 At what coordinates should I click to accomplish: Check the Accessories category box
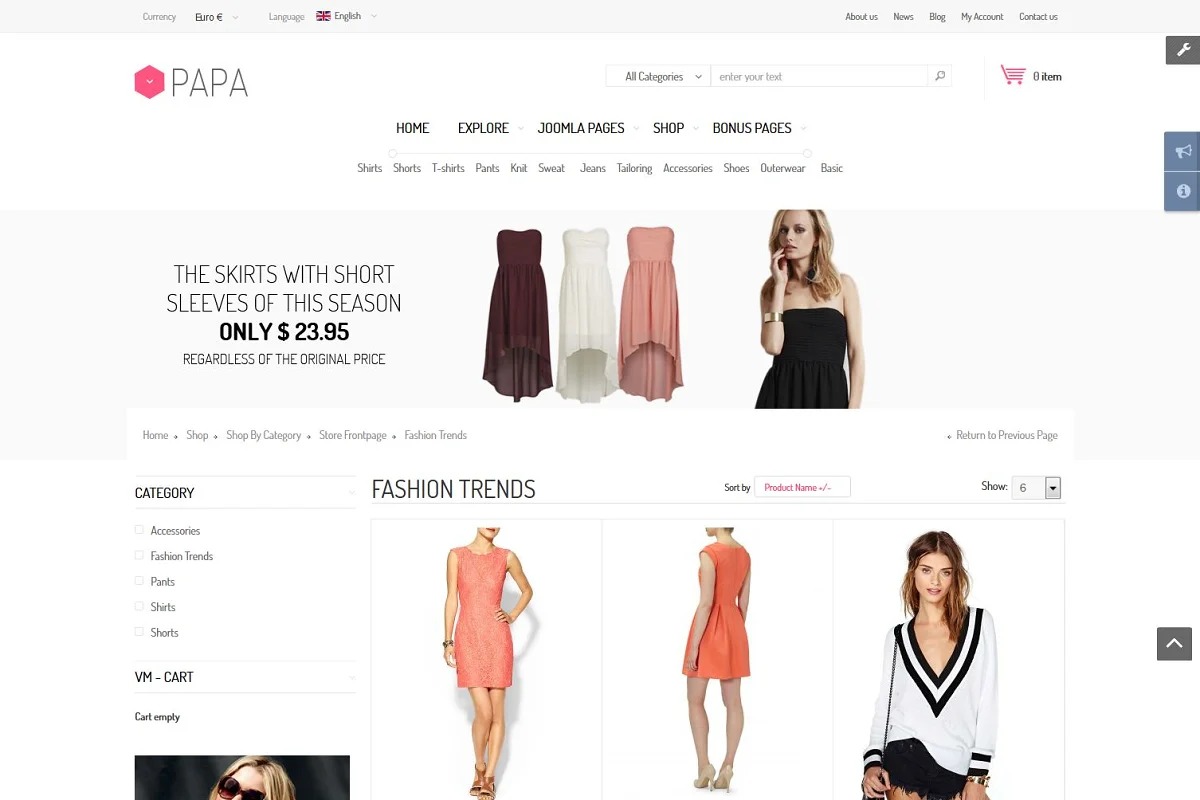point(140,530)
